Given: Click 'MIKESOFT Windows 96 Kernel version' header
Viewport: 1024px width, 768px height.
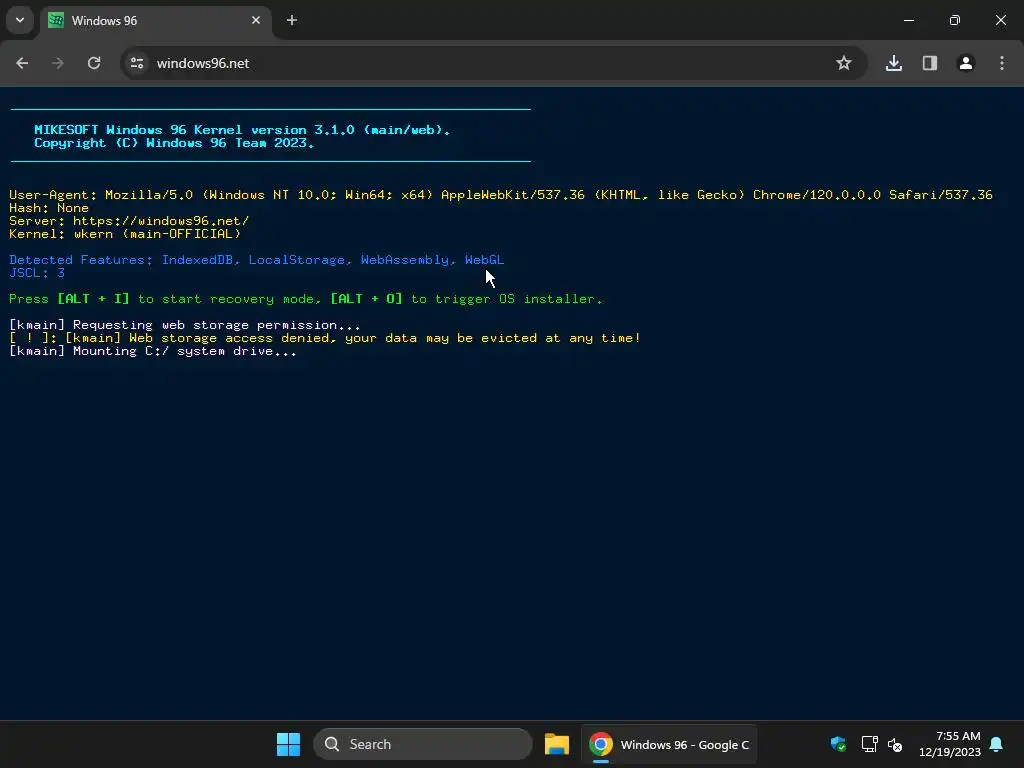Looking at the screenshot, I should 242,130.
